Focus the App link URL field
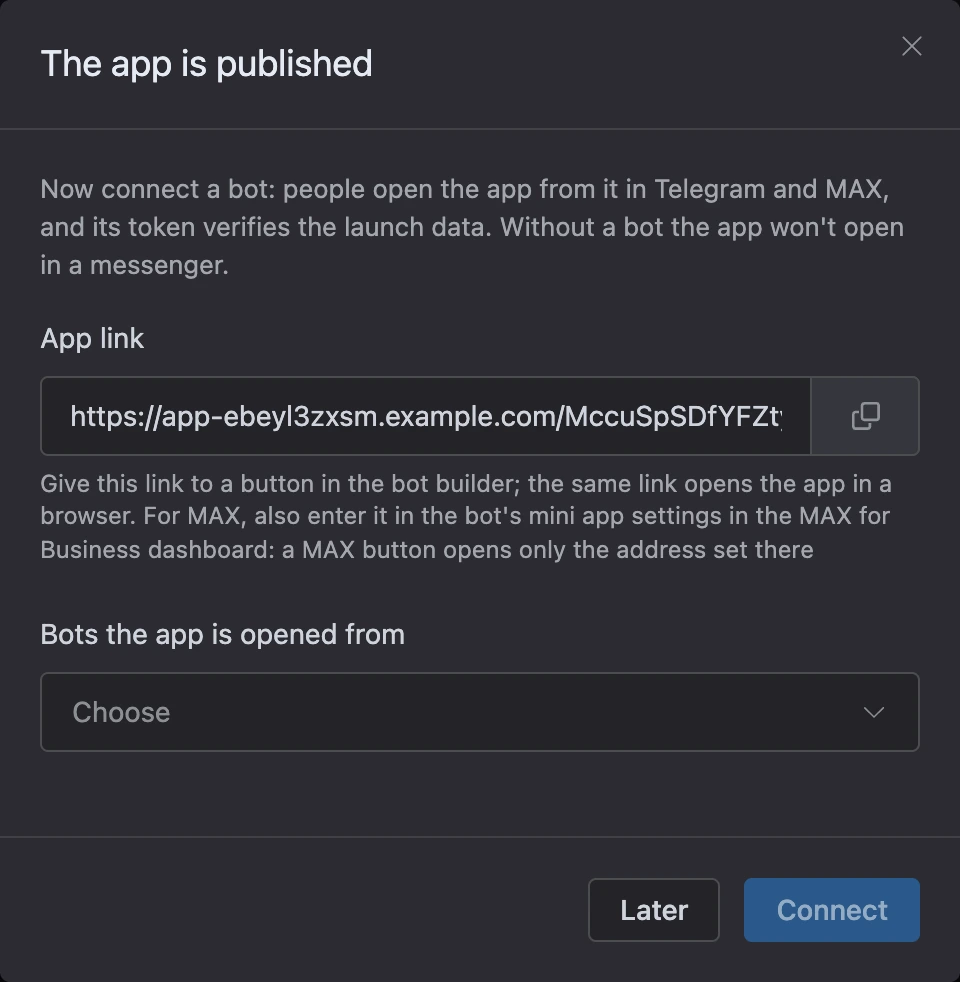 [426, 416]
